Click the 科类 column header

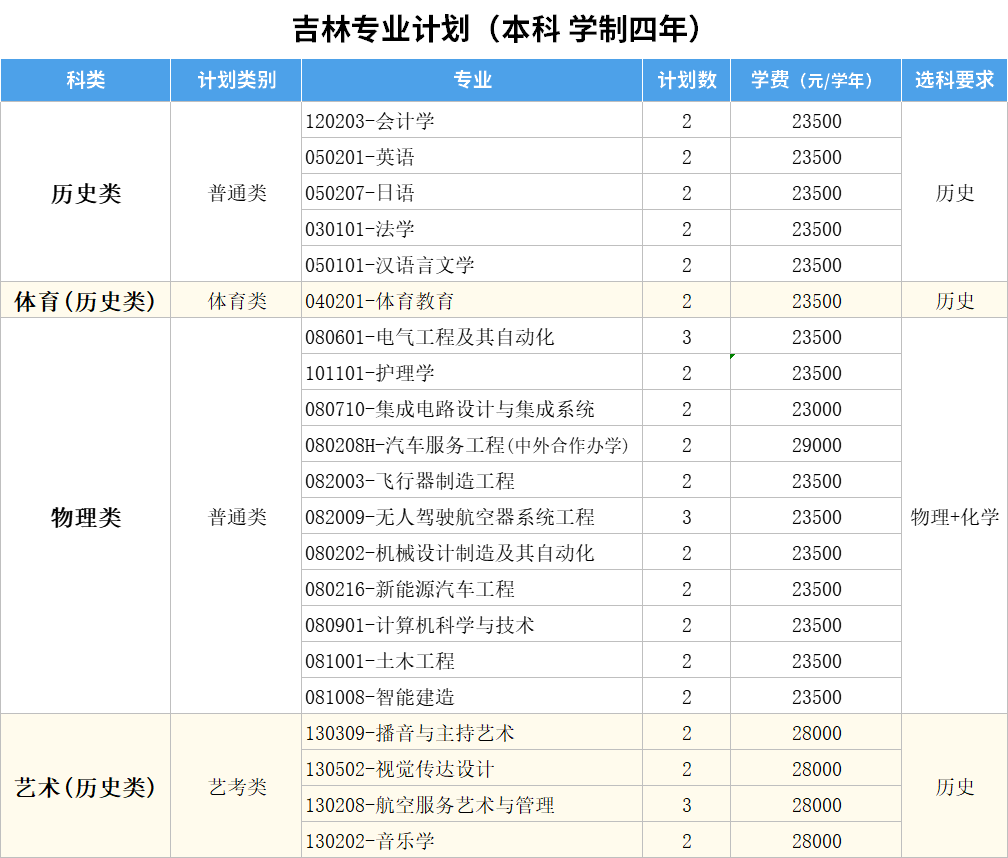click(x=85, y=81)
